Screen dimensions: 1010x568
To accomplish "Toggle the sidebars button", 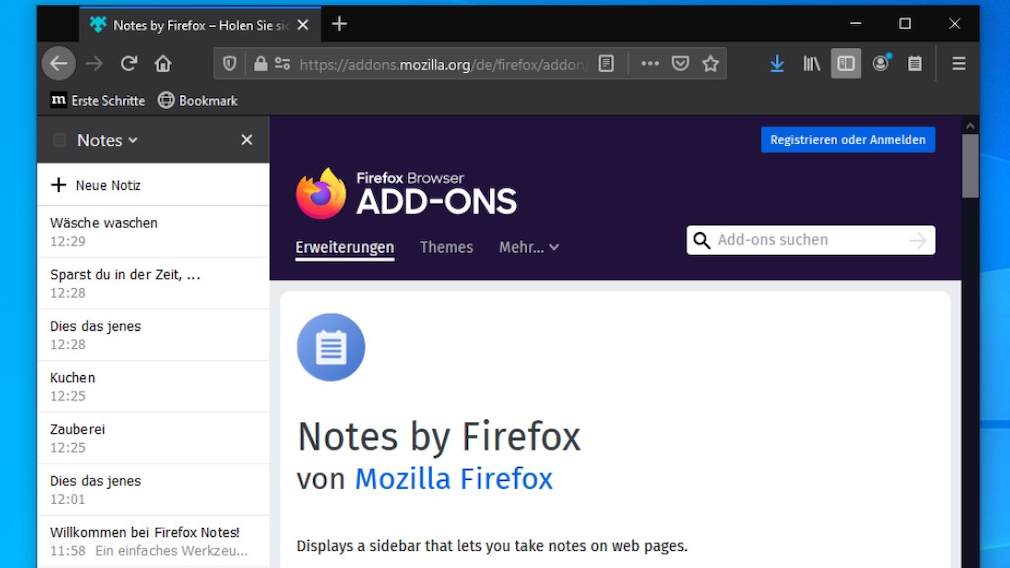I will point(846,63).
